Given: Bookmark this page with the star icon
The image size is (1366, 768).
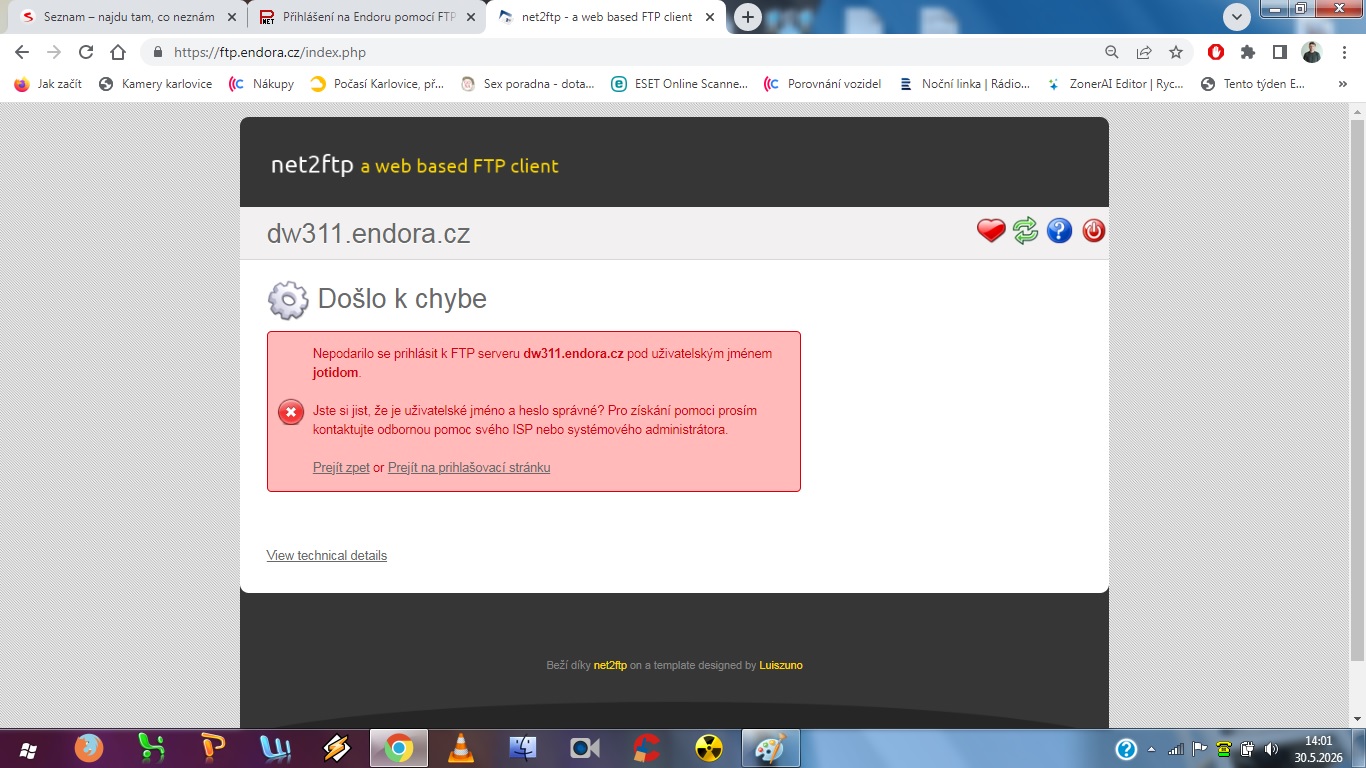Looking at the screenshot, I should click(1176, 52).
